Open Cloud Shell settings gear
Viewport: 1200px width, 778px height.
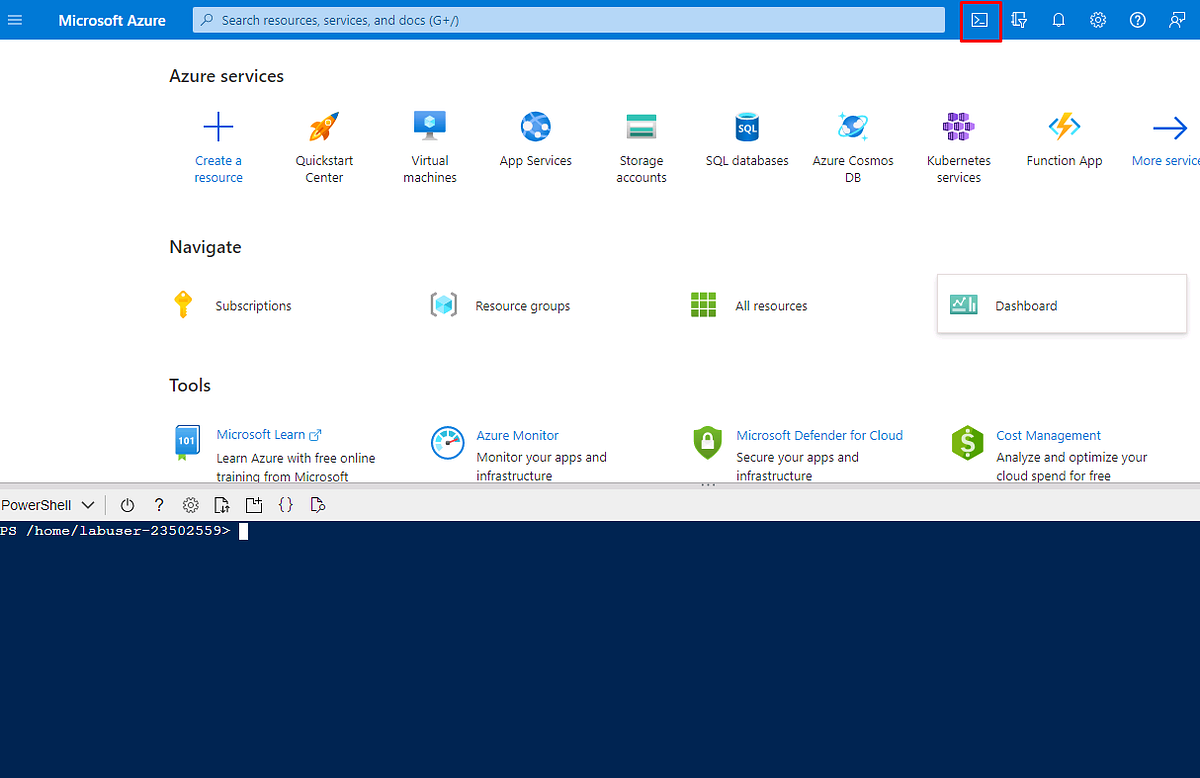191,505
